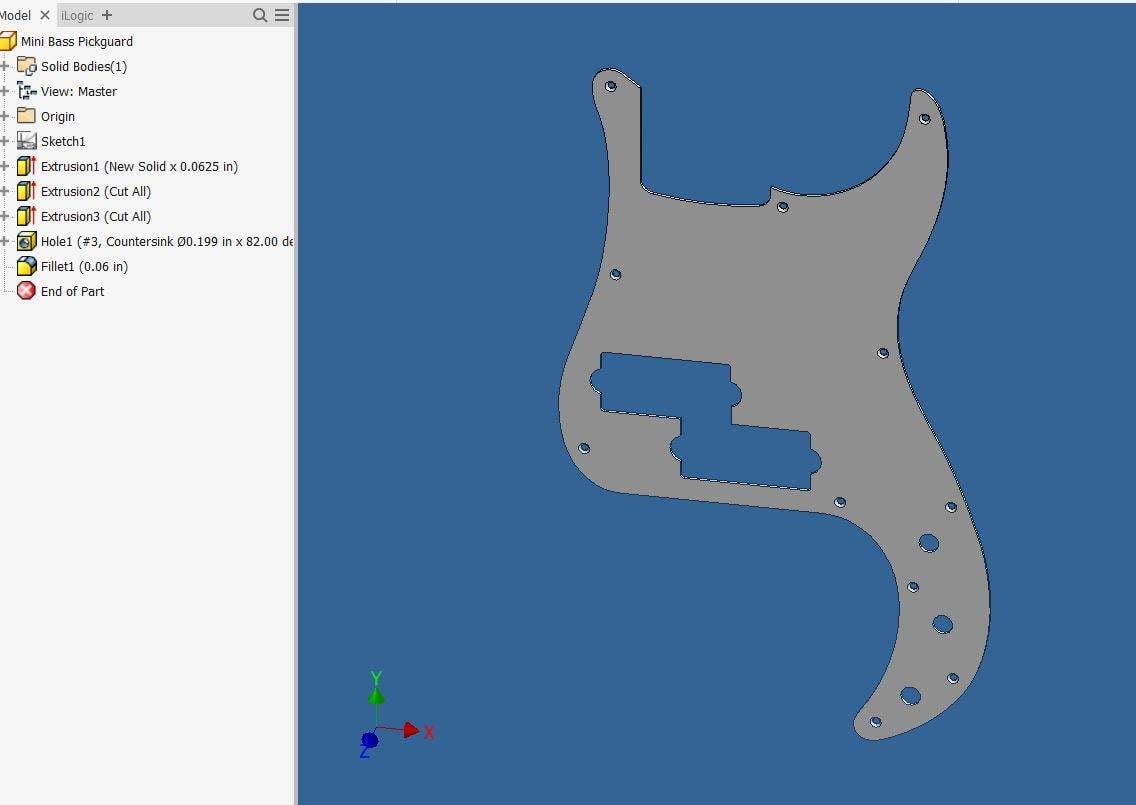Select the top-left horn screw hole
The height and width of the screenshot is (805, 1136).
(611, 86)
